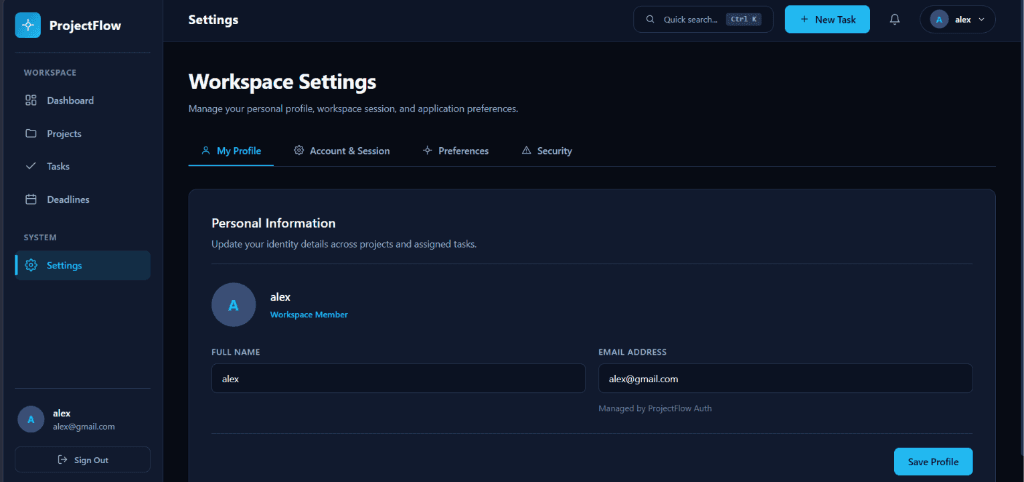Click the Workspace Member role label
Viewport: 1024px width, 482px height.
(x=309, y=315)
